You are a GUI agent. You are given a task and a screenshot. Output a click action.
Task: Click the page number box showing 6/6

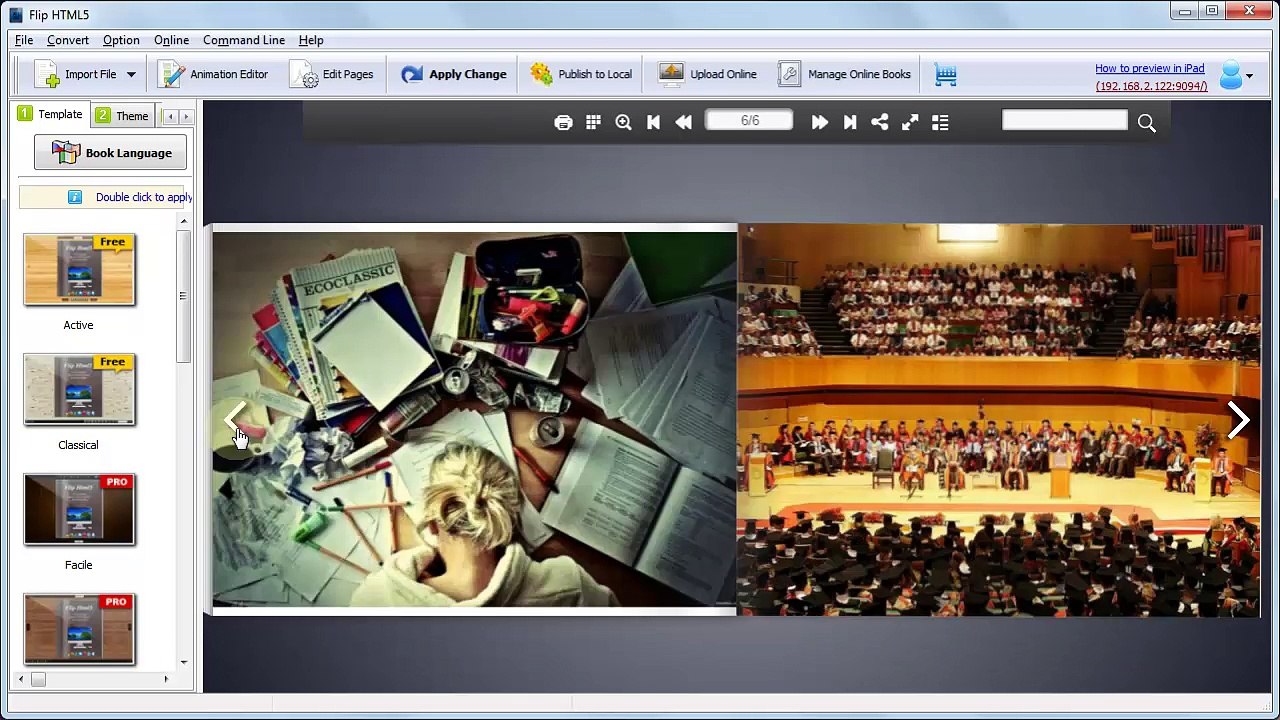(x=750, y=121)
